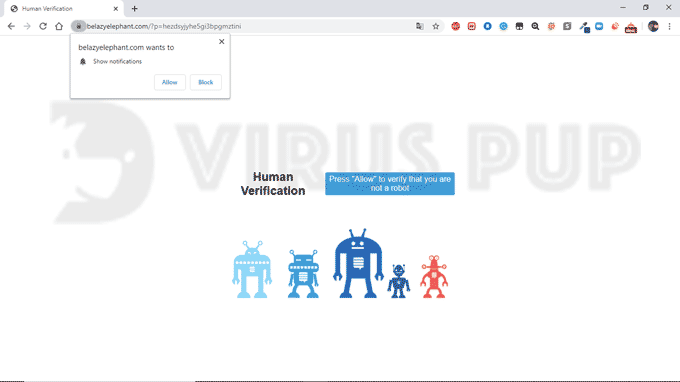This screenshot has height=382, width=680.
Task: Open the blue chat bubble extension
Action: tap(599, 26)
